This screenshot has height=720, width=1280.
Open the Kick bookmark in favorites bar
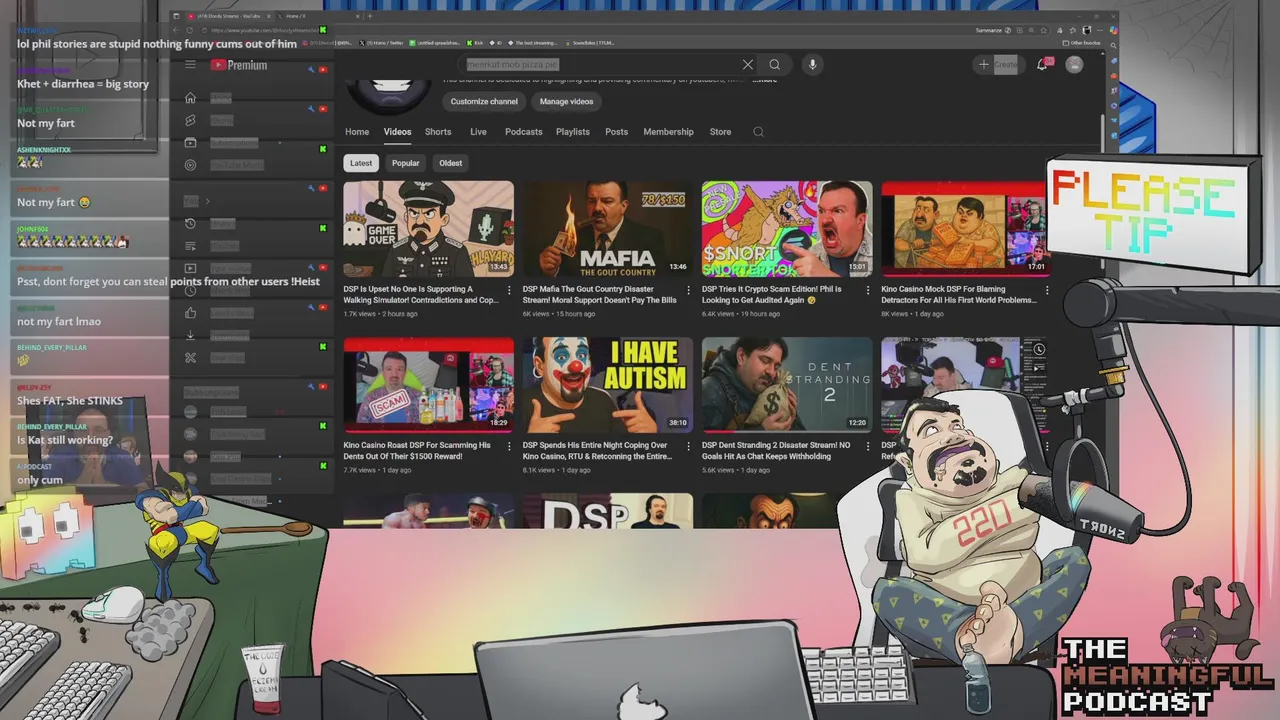pos(475,43)
